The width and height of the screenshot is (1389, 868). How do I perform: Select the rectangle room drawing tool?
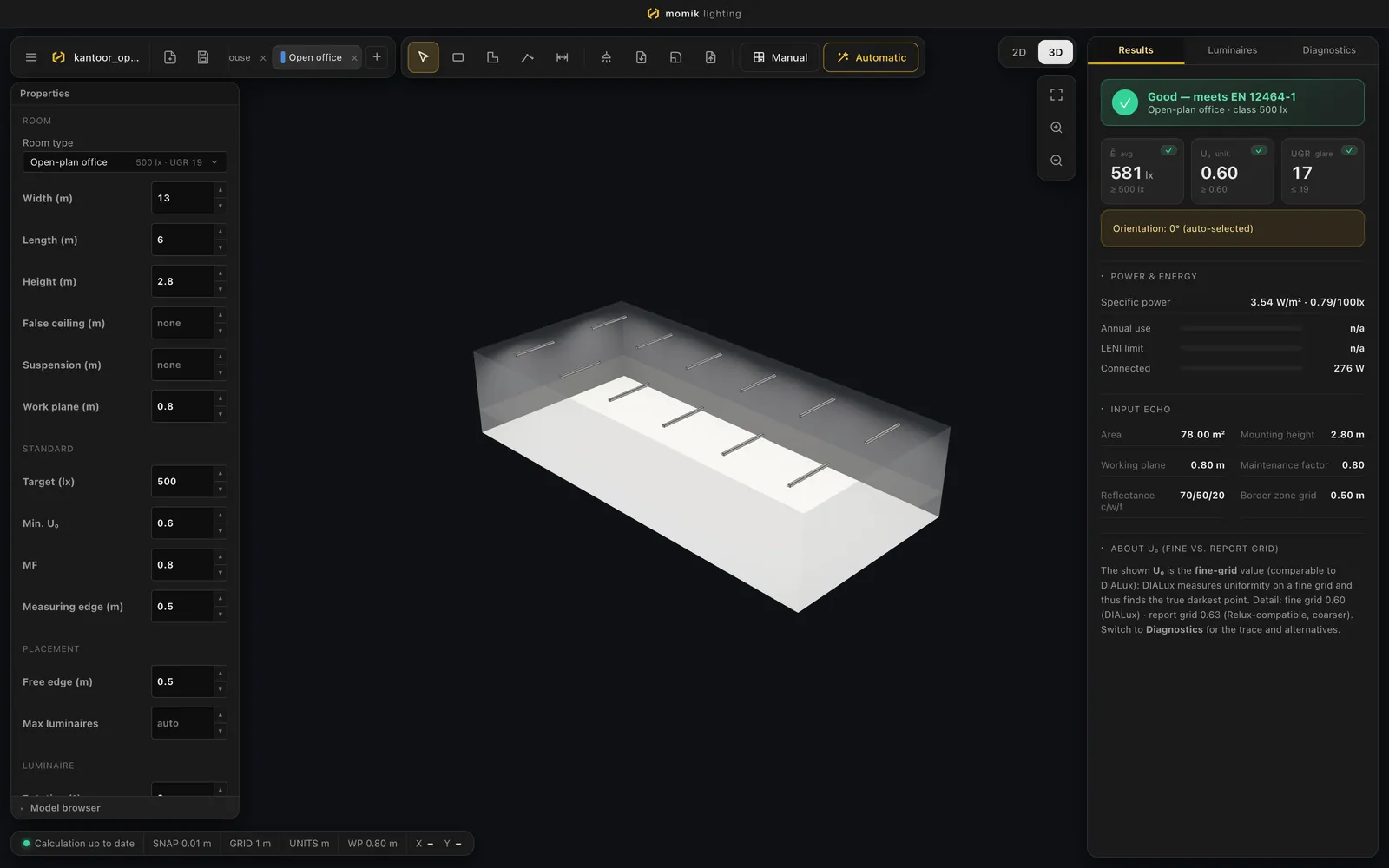458,57
